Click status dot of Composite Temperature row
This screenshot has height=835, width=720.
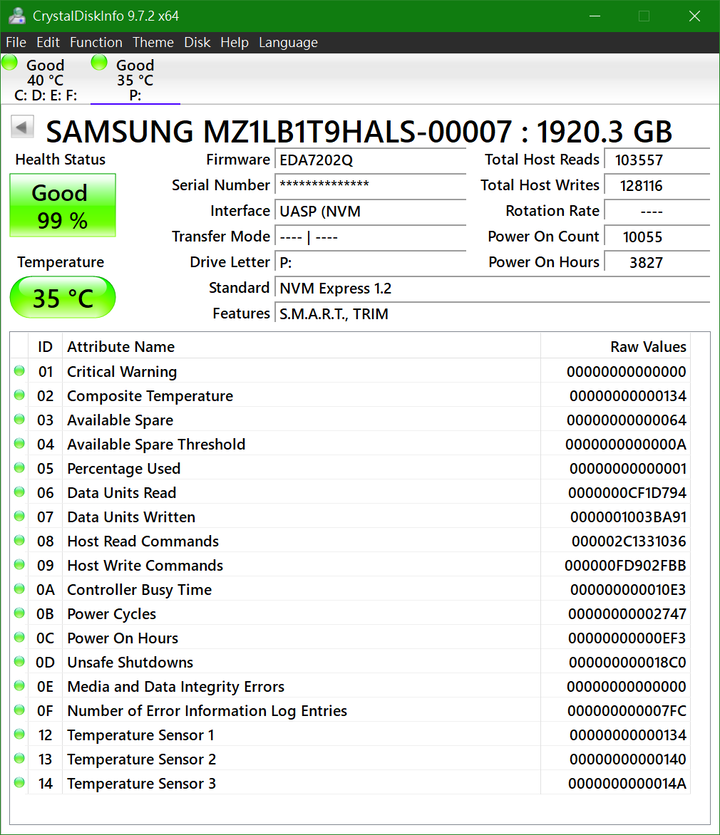click(x=20, y=395)
